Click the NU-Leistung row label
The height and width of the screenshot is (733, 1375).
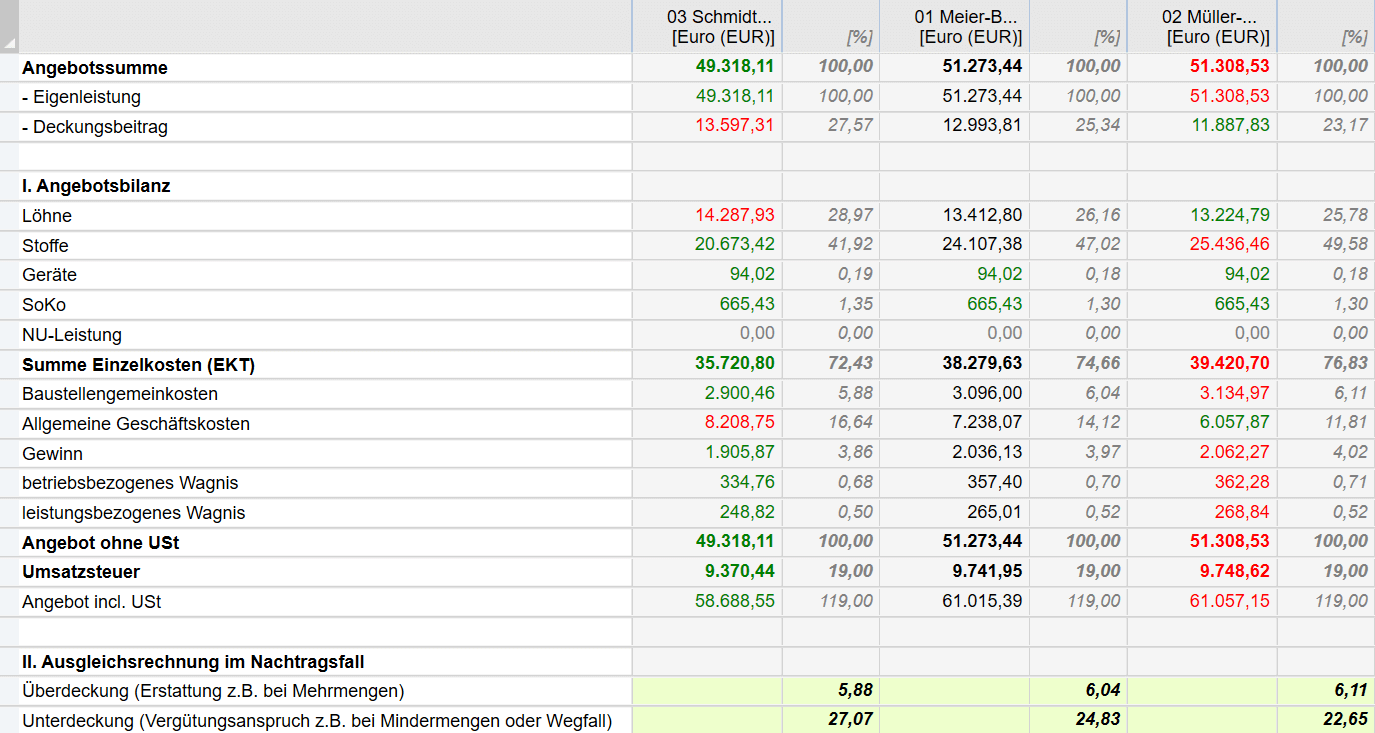point(72,335)
